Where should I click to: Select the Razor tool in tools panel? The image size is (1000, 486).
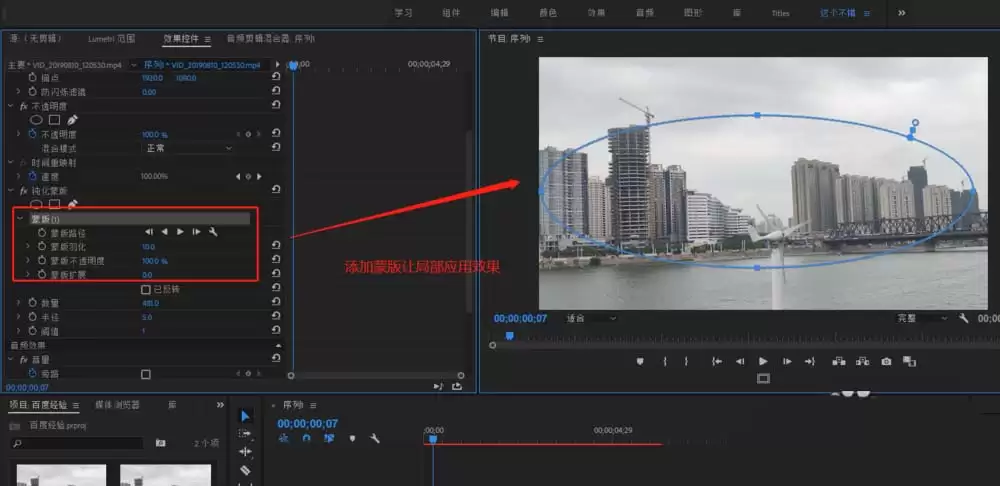click(x=246, y=471)
